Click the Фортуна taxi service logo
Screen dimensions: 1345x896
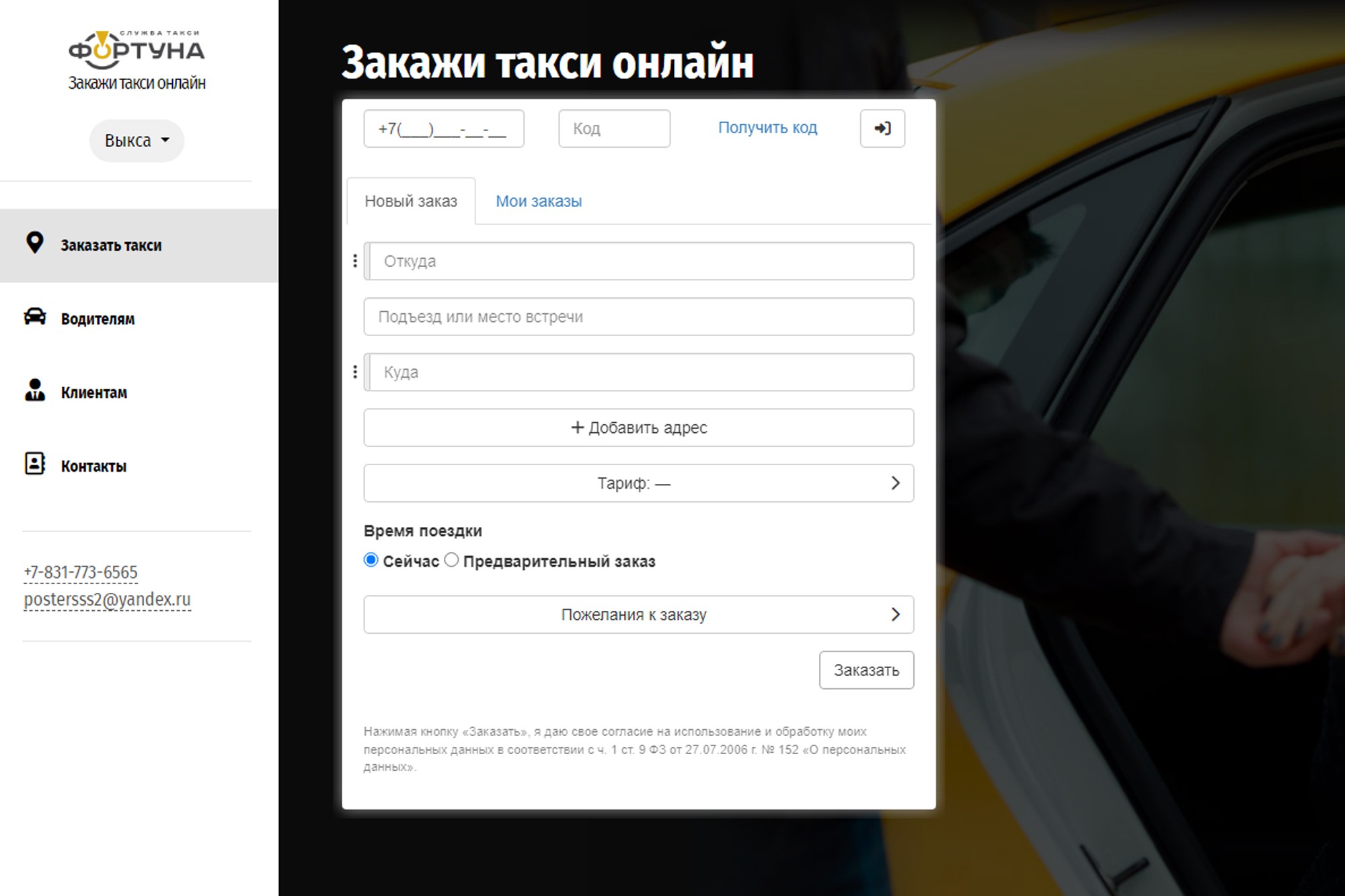tap(137, 49)
